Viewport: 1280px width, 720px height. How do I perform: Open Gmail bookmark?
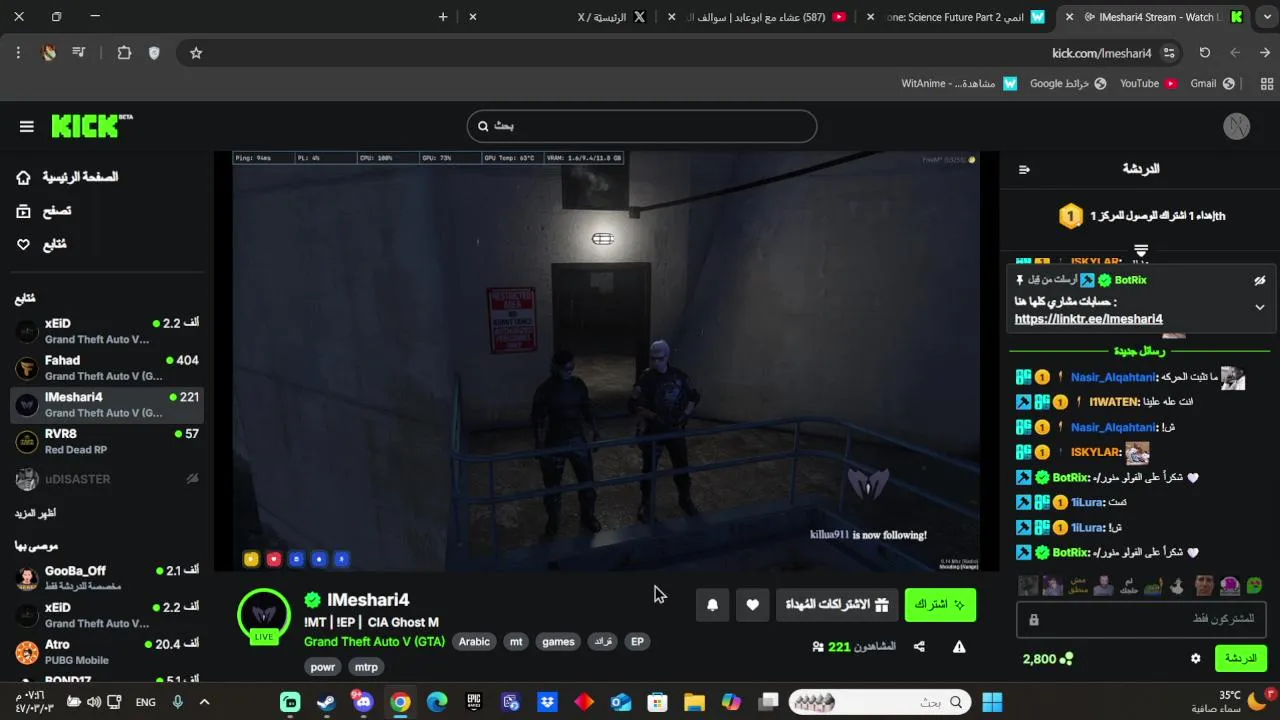pyautogui.click(x=1212, y=84)
